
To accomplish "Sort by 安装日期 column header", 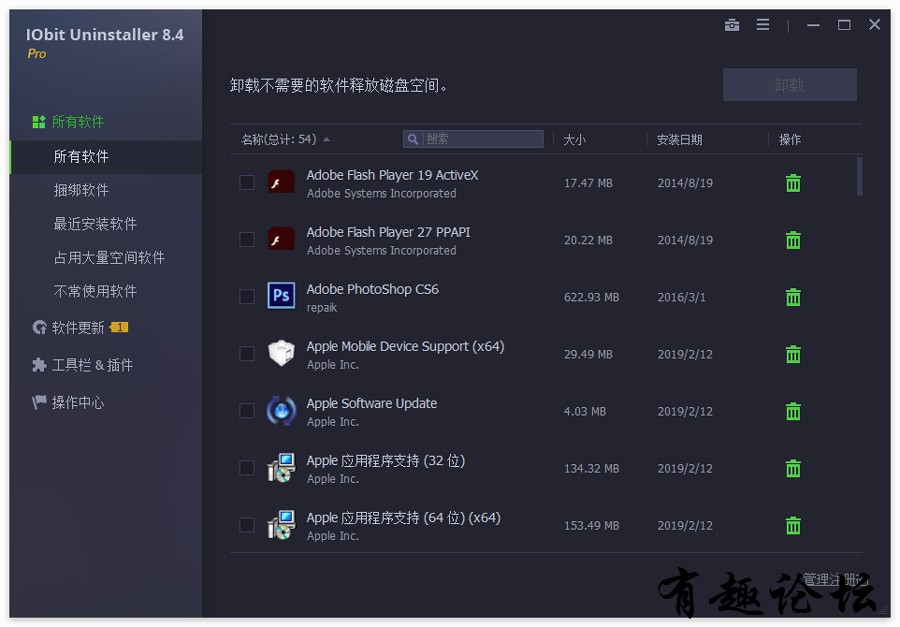I will (x=680, y=140).
